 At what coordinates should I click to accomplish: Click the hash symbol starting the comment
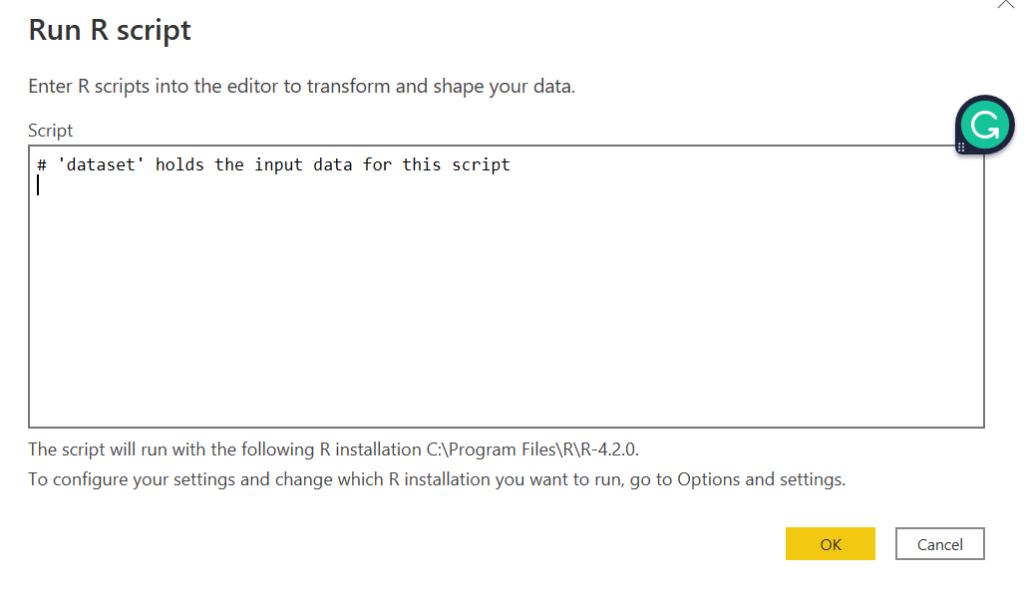(x=42, y=165)
